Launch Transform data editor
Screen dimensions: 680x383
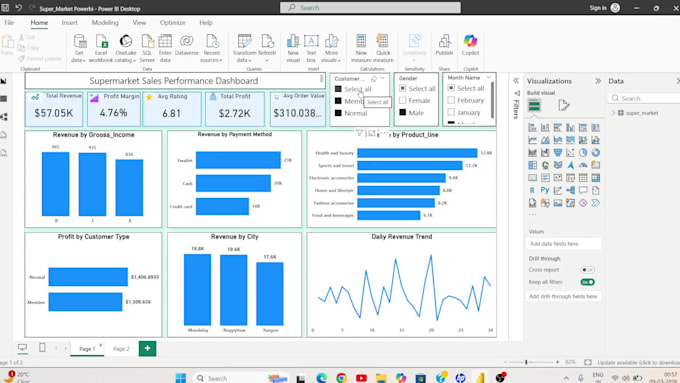click(245, 48)
